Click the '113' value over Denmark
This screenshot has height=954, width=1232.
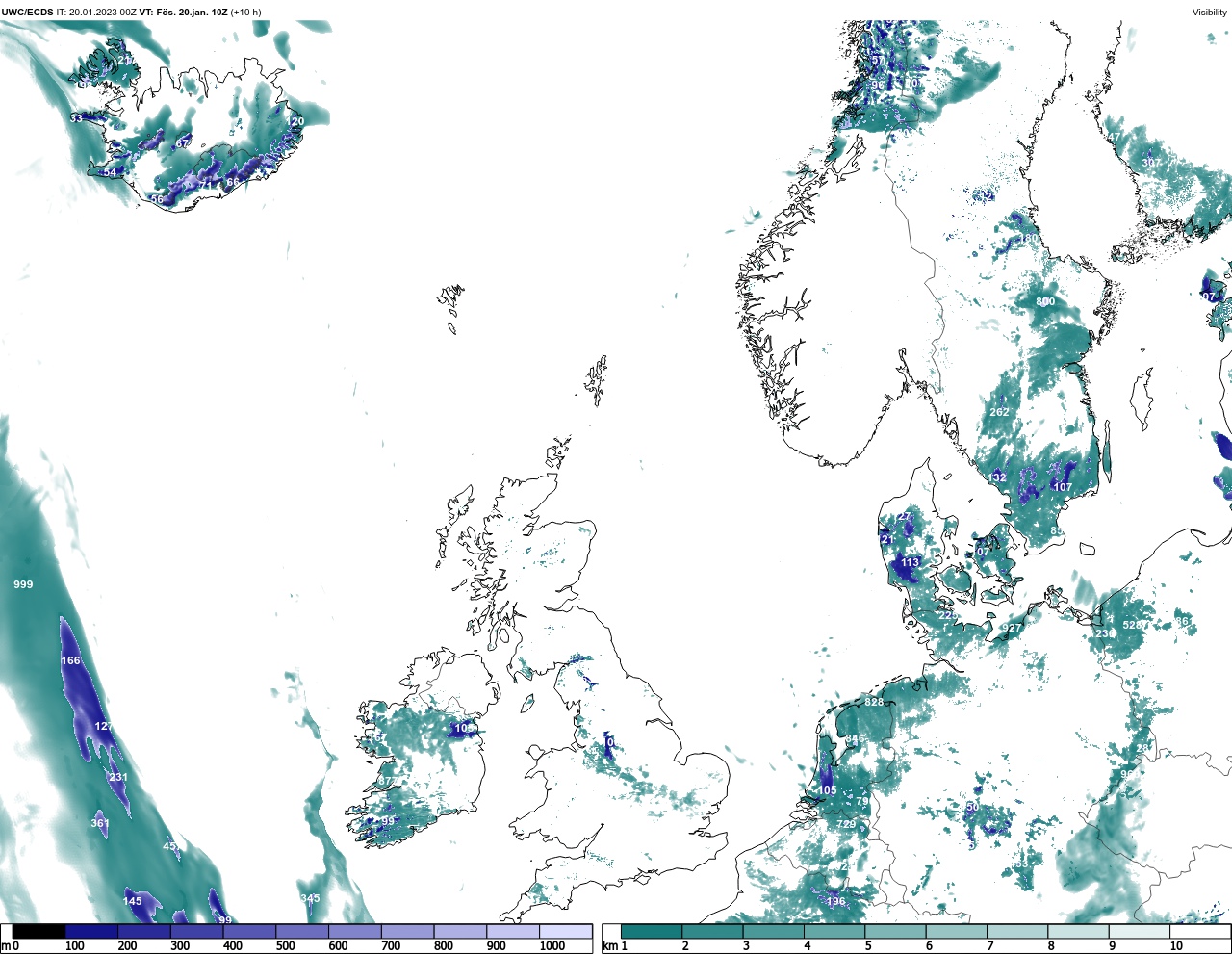pyautogui.click(x=911, y=562)
